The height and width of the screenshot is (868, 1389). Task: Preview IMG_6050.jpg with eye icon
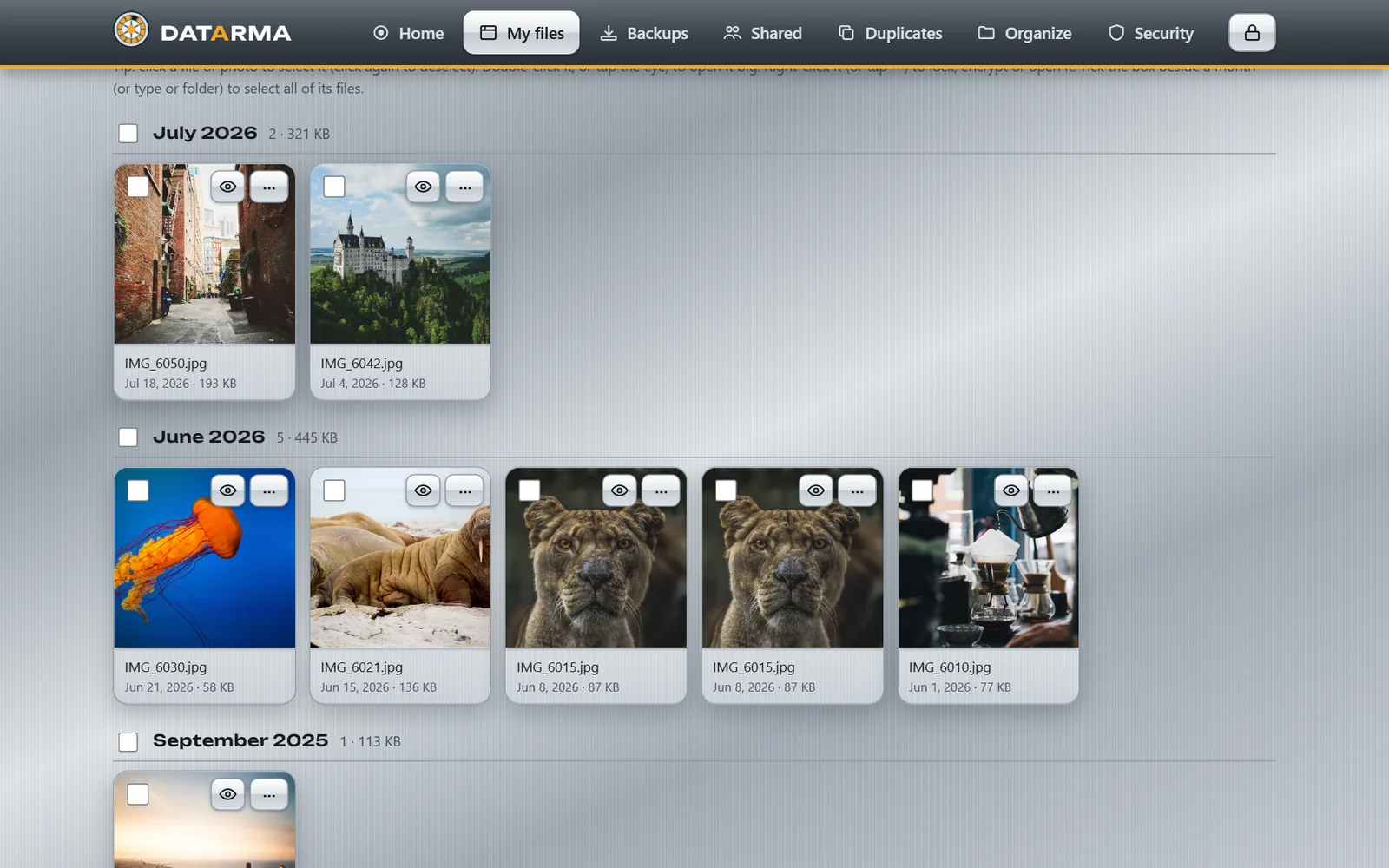(x=227, y=187)
